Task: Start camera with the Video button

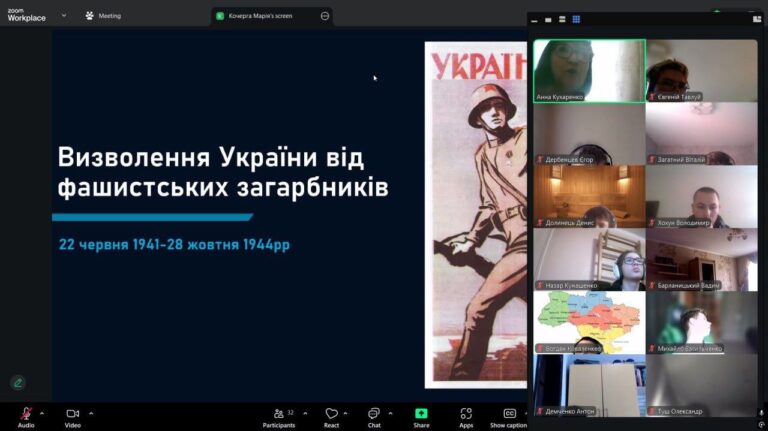Action: click(72, 414)
